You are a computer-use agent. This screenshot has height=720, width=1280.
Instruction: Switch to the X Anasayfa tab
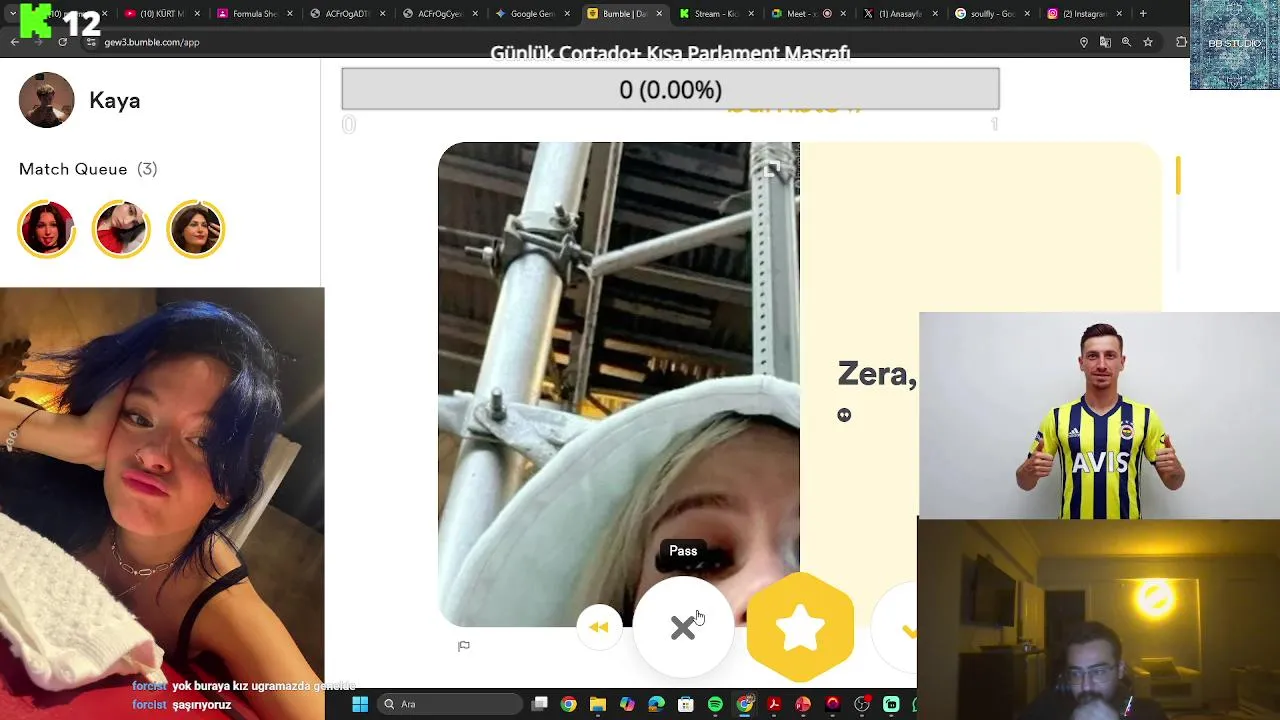[x=900, y=14]
